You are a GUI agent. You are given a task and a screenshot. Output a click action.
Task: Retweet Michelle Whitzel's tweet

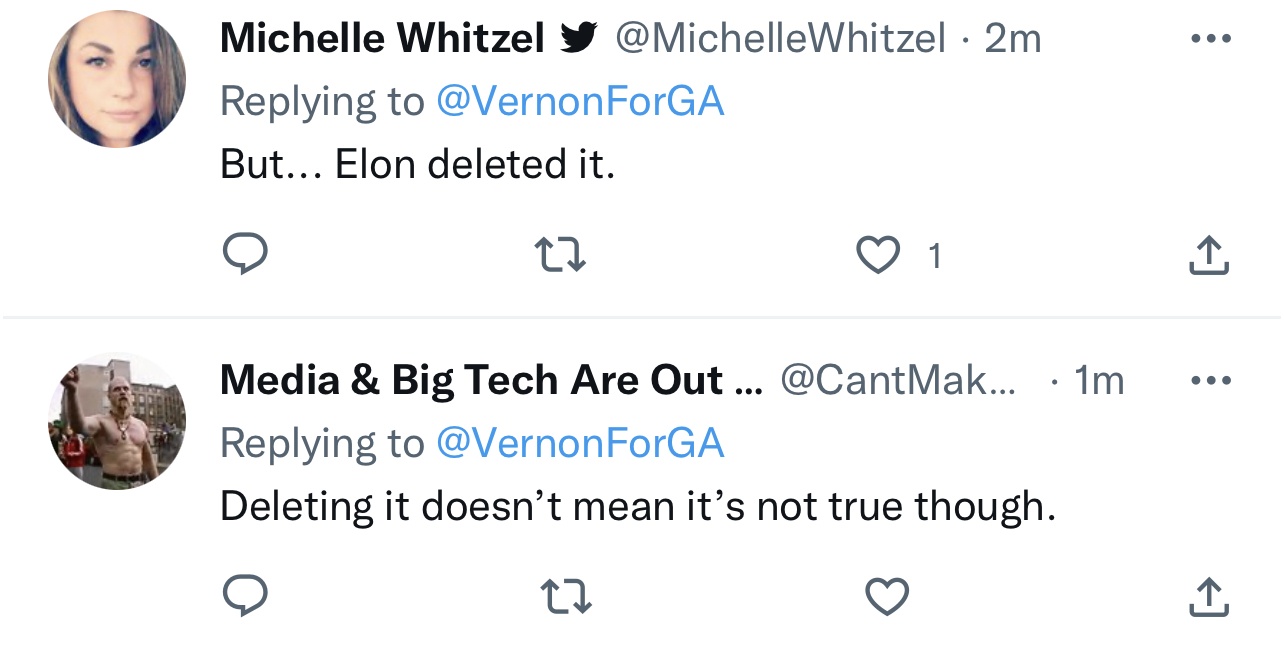[562, 255]
